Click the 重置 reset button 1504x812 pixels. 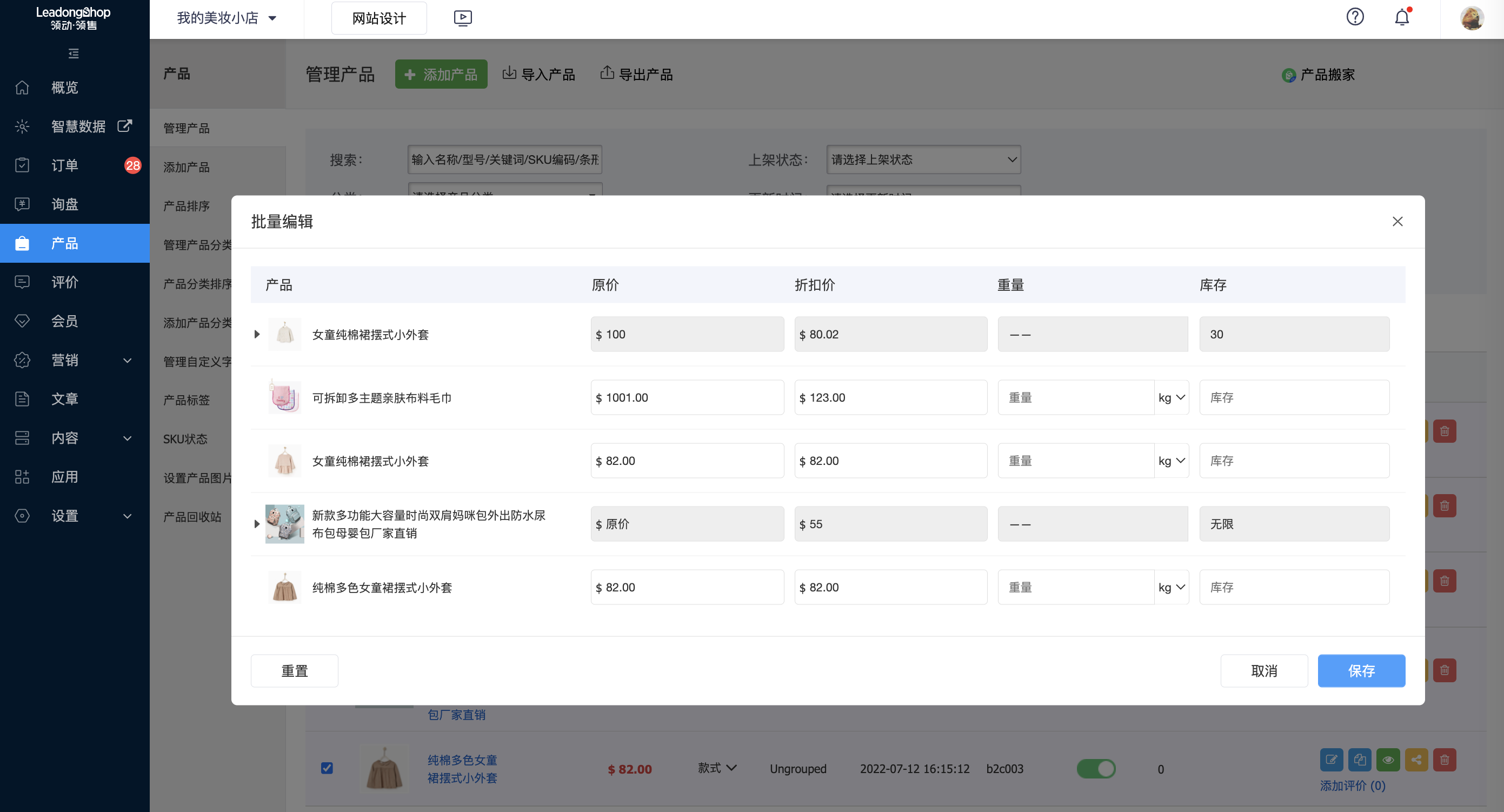pos(294,670)
